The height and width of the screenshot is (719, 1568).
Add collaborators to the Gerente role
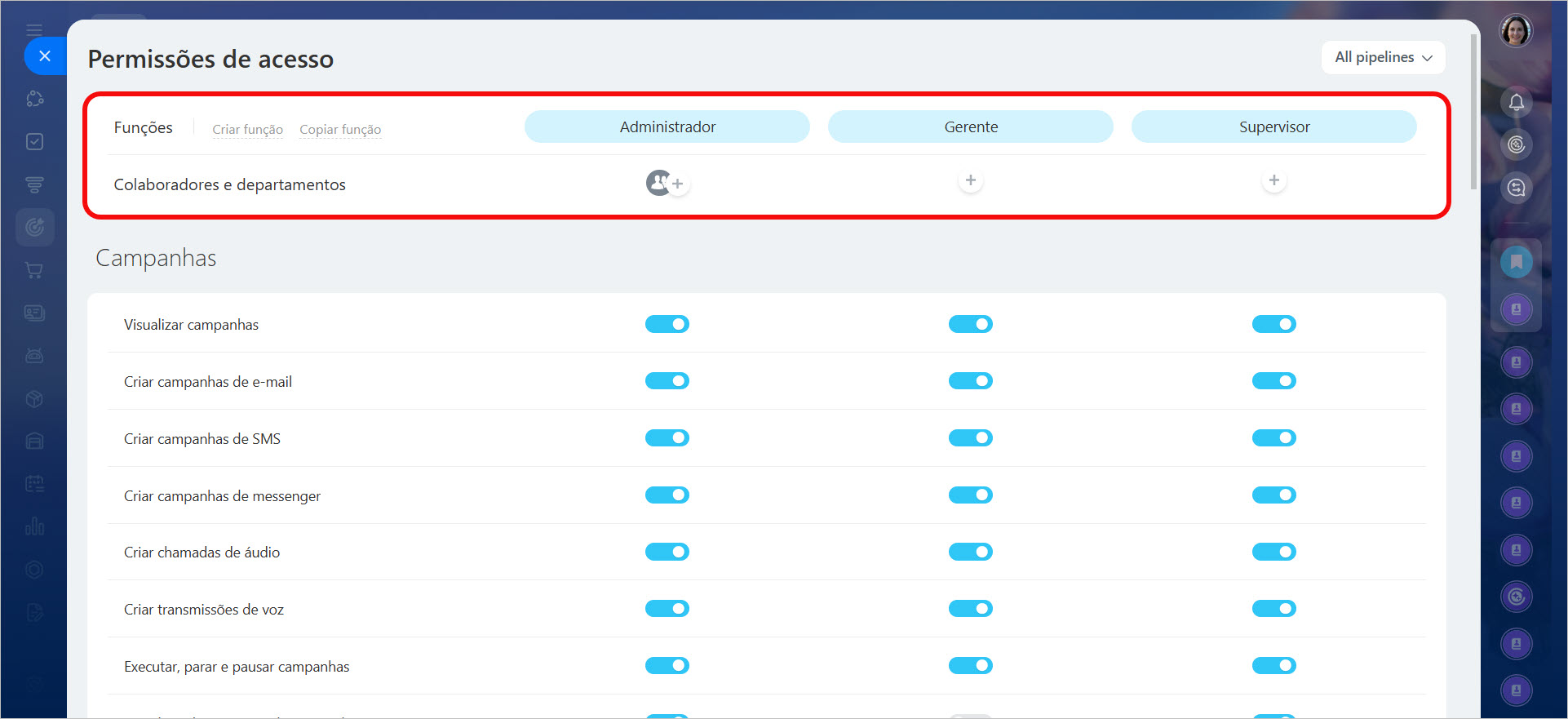click(x=971, y=180)
